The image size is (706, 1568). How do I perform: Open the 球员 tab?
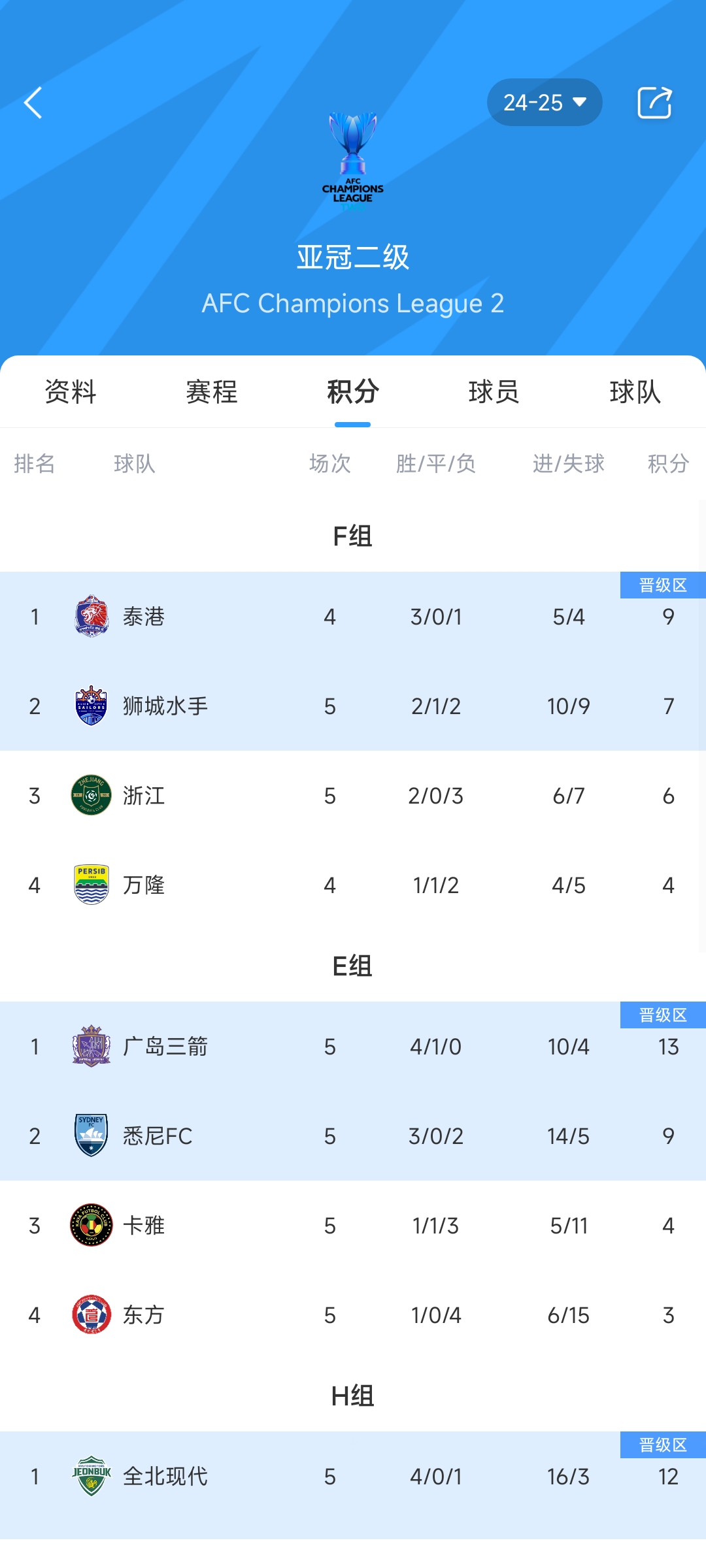coord(494,392)
